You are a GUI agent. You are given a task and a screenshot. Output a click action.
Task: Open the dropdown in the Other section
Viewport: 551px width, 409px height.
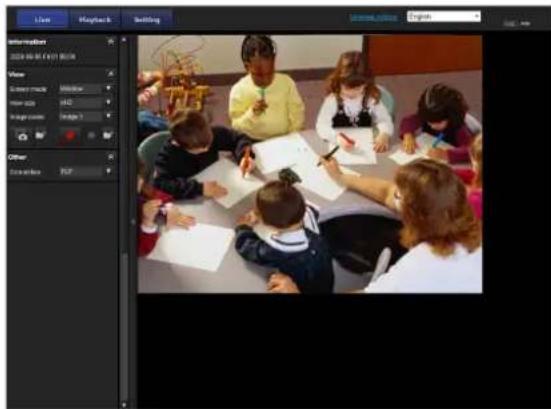point(85,171)
